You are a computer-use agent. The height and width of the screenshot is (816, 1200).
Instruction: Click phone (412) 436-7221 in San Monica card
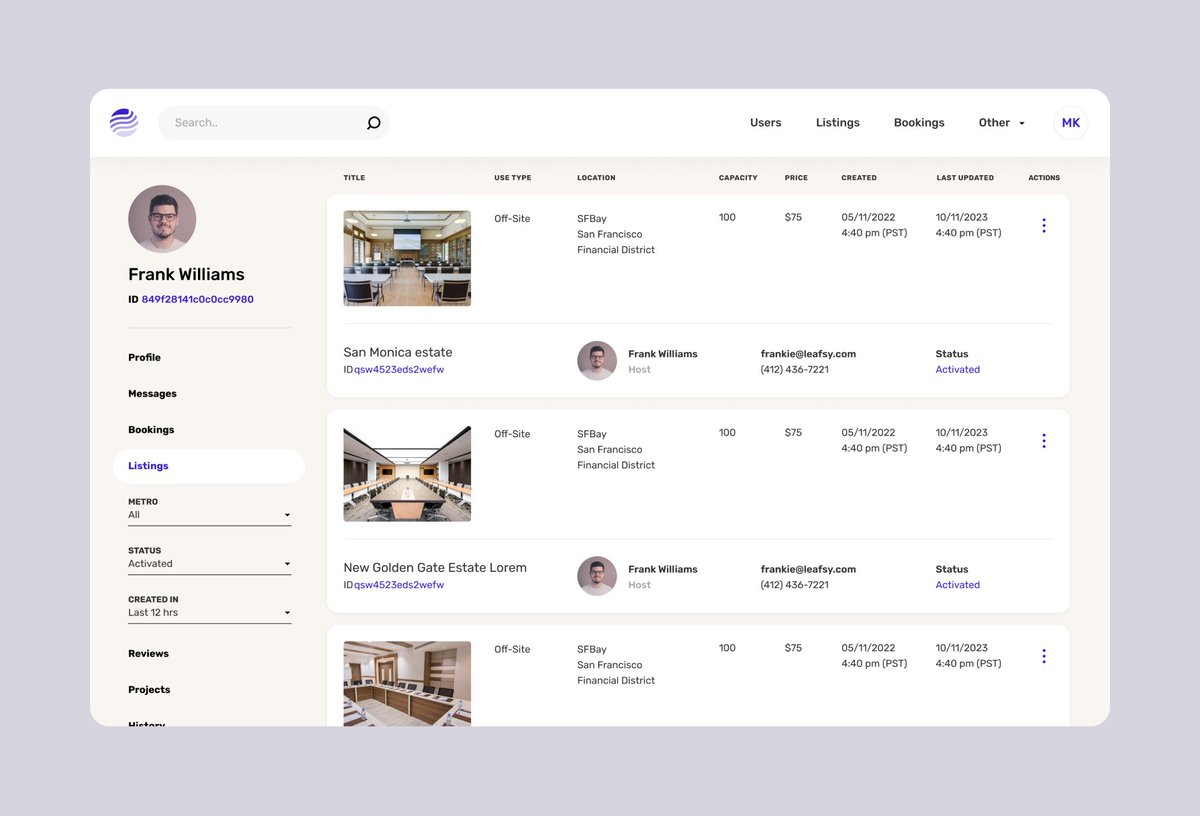pos(794,370)
